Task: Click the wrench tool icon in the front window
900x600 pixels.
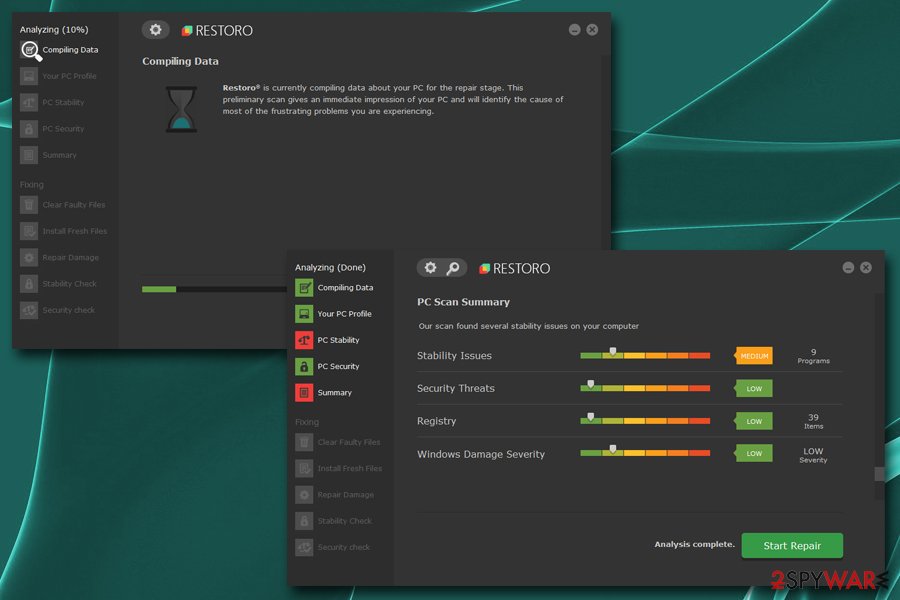Action: click(x=453, y=268)
